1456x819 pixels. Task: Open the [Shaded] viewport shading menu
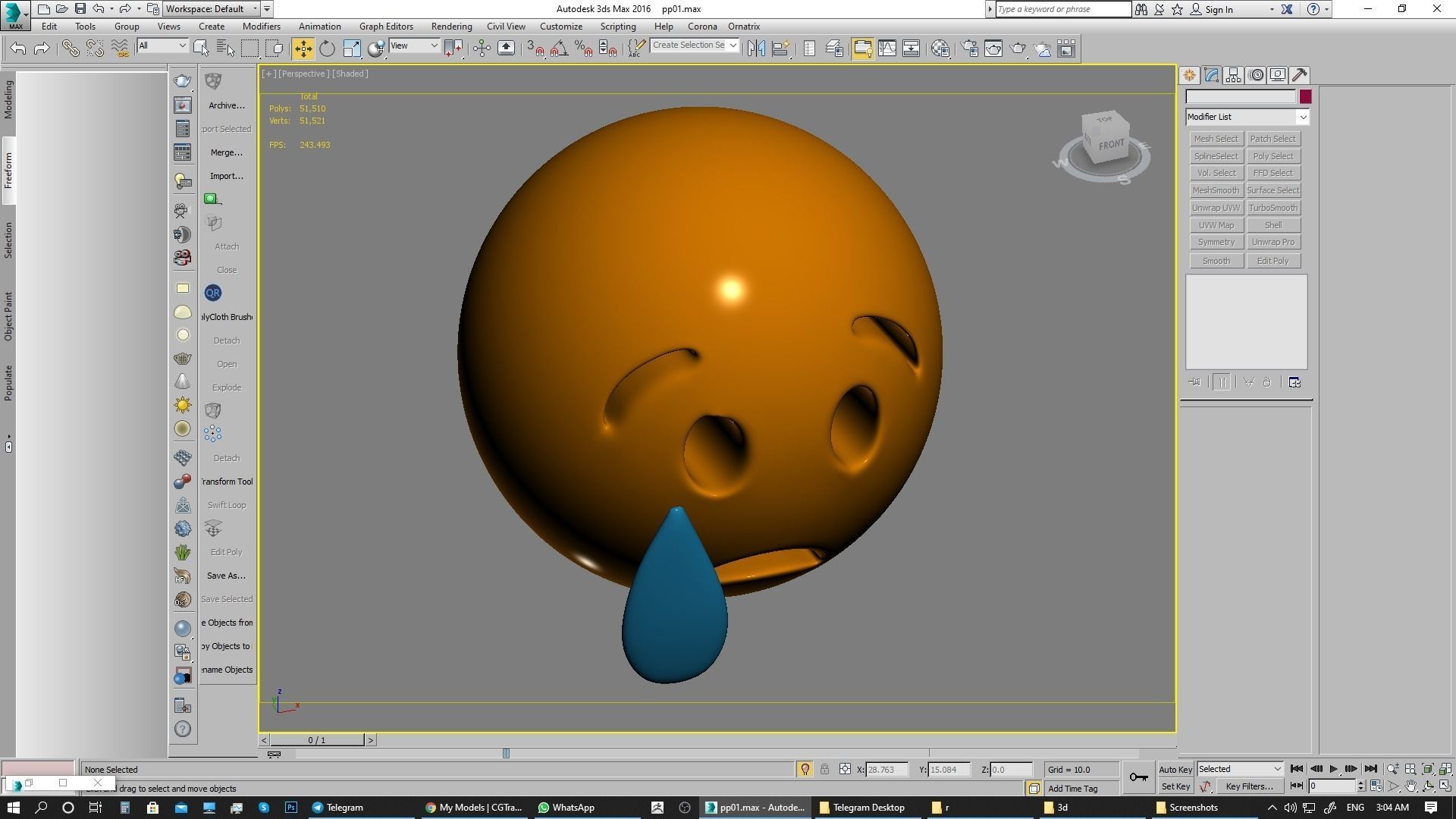[x=350, y=74]
